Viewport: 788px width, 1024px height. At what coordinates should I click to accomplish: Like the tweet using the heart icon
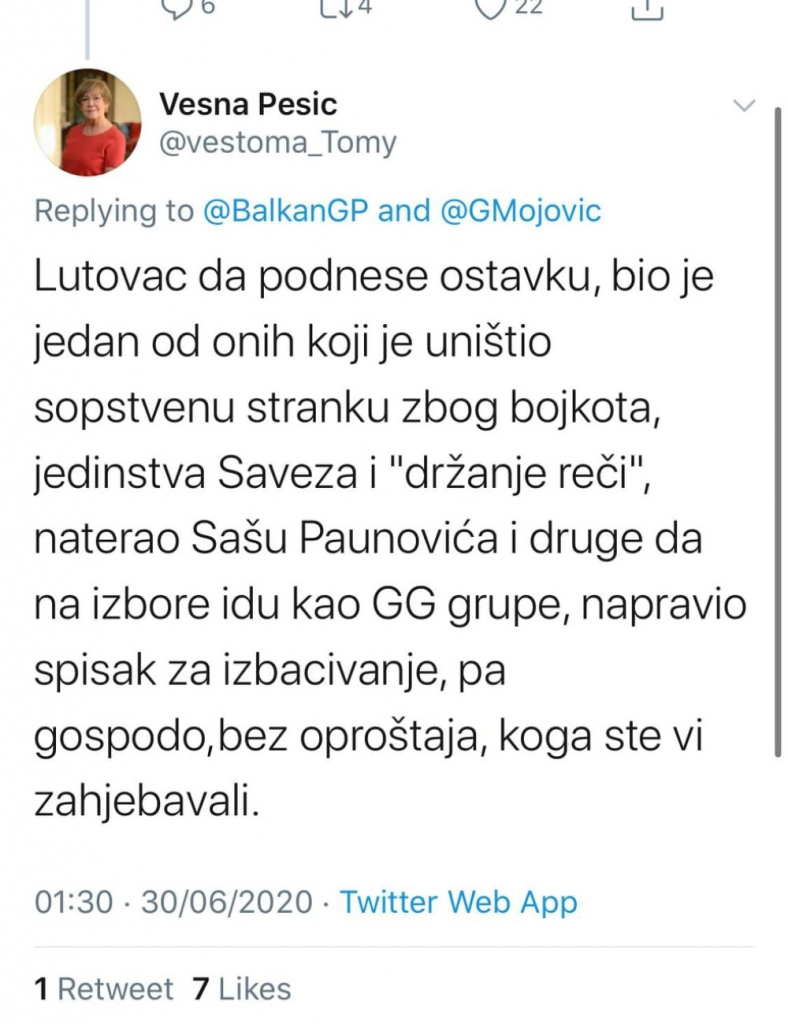point(489,8)
